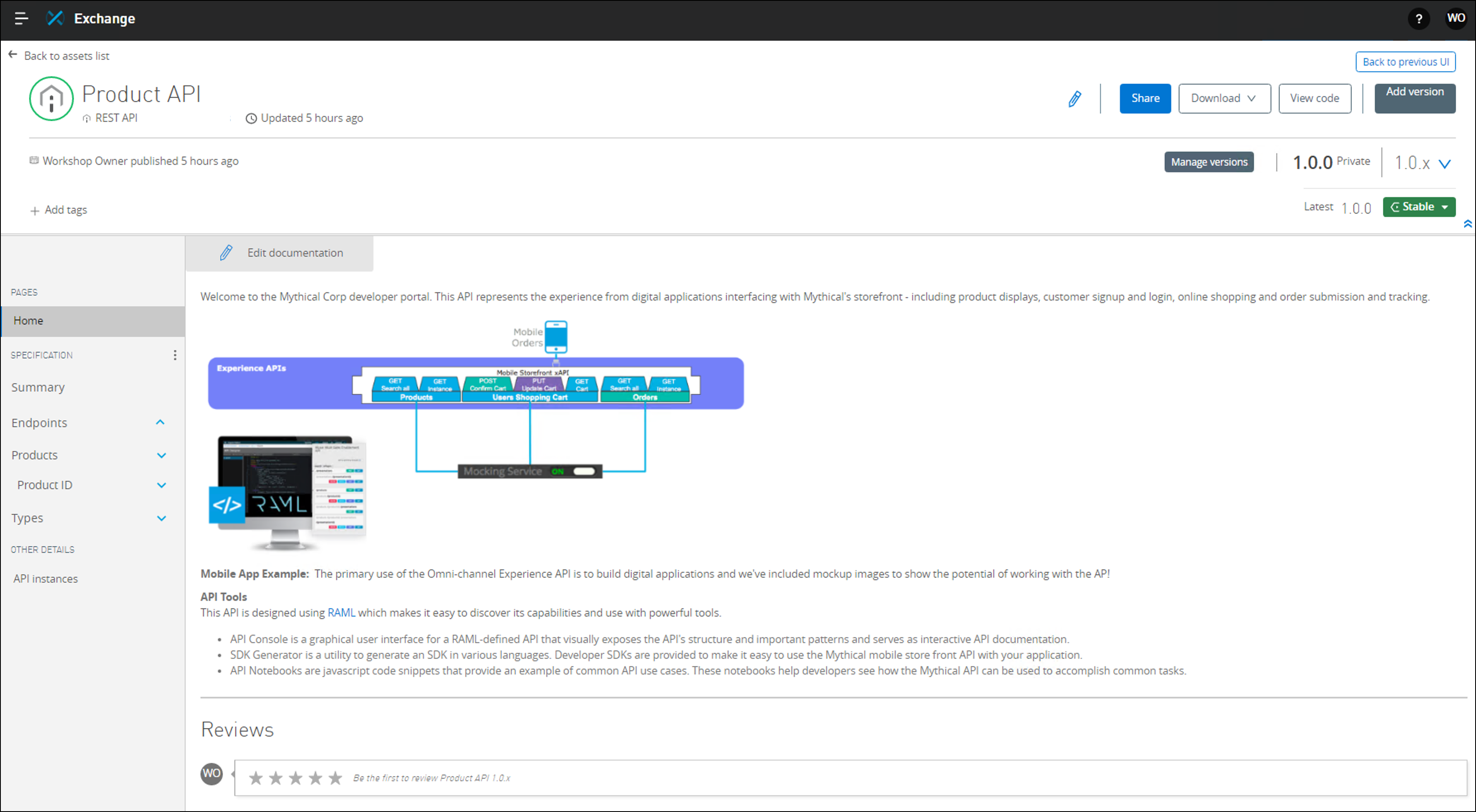Select Endpoints in the sidebar
The height and width of the screenshot is (812, 1476).
tap(40, 423)
